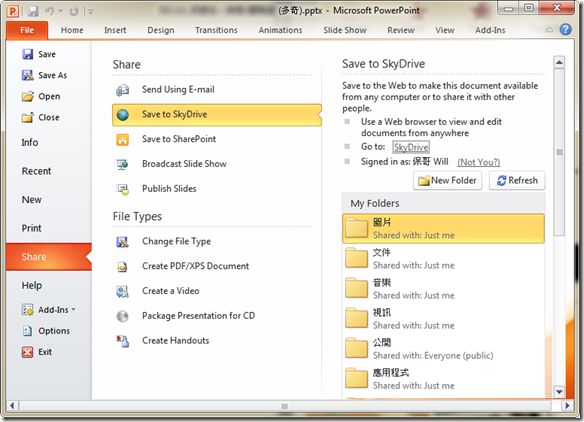Click the Save As icon in backstage menu
The image size is (584, 422).
tap(28, 75)
